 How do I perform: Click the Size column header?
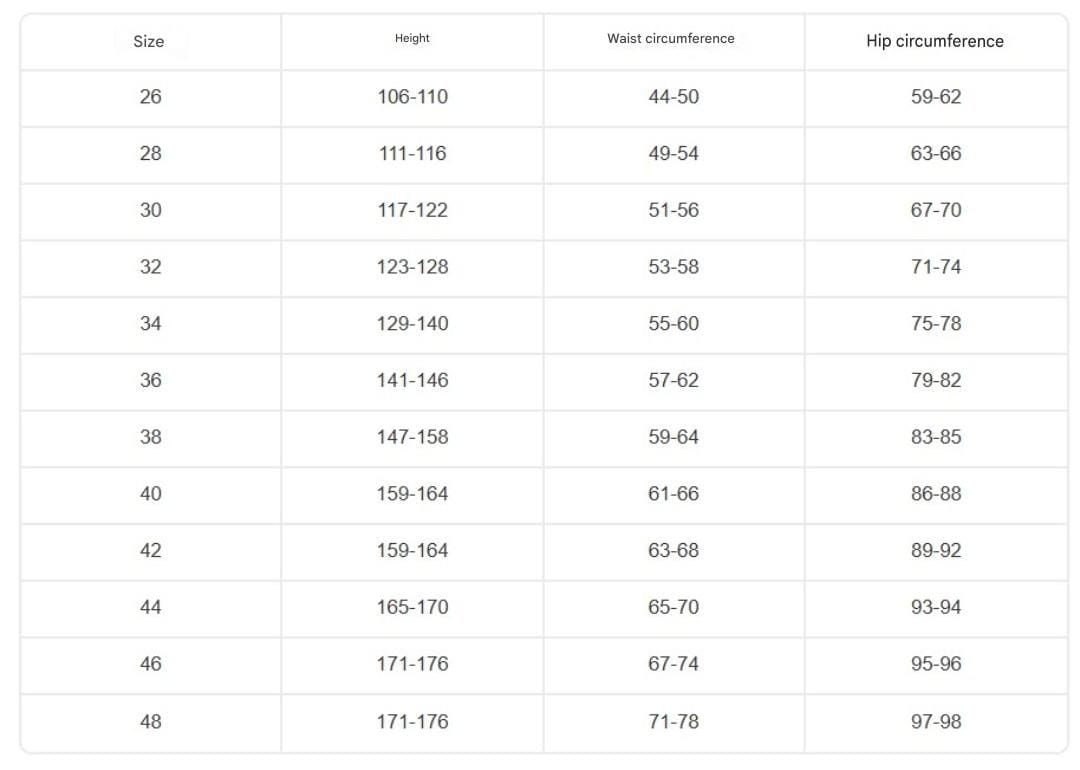tap(149, 41)
